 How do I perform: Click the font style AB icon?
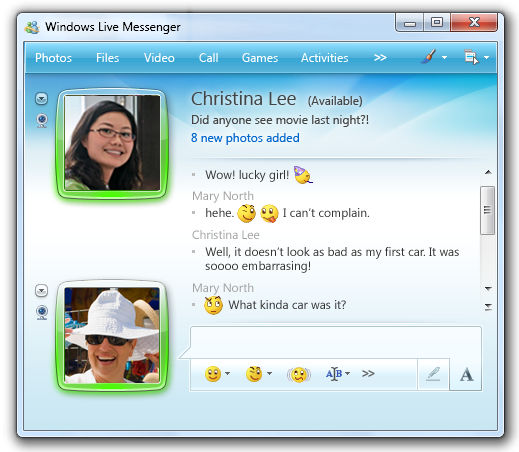coord(334,374)
